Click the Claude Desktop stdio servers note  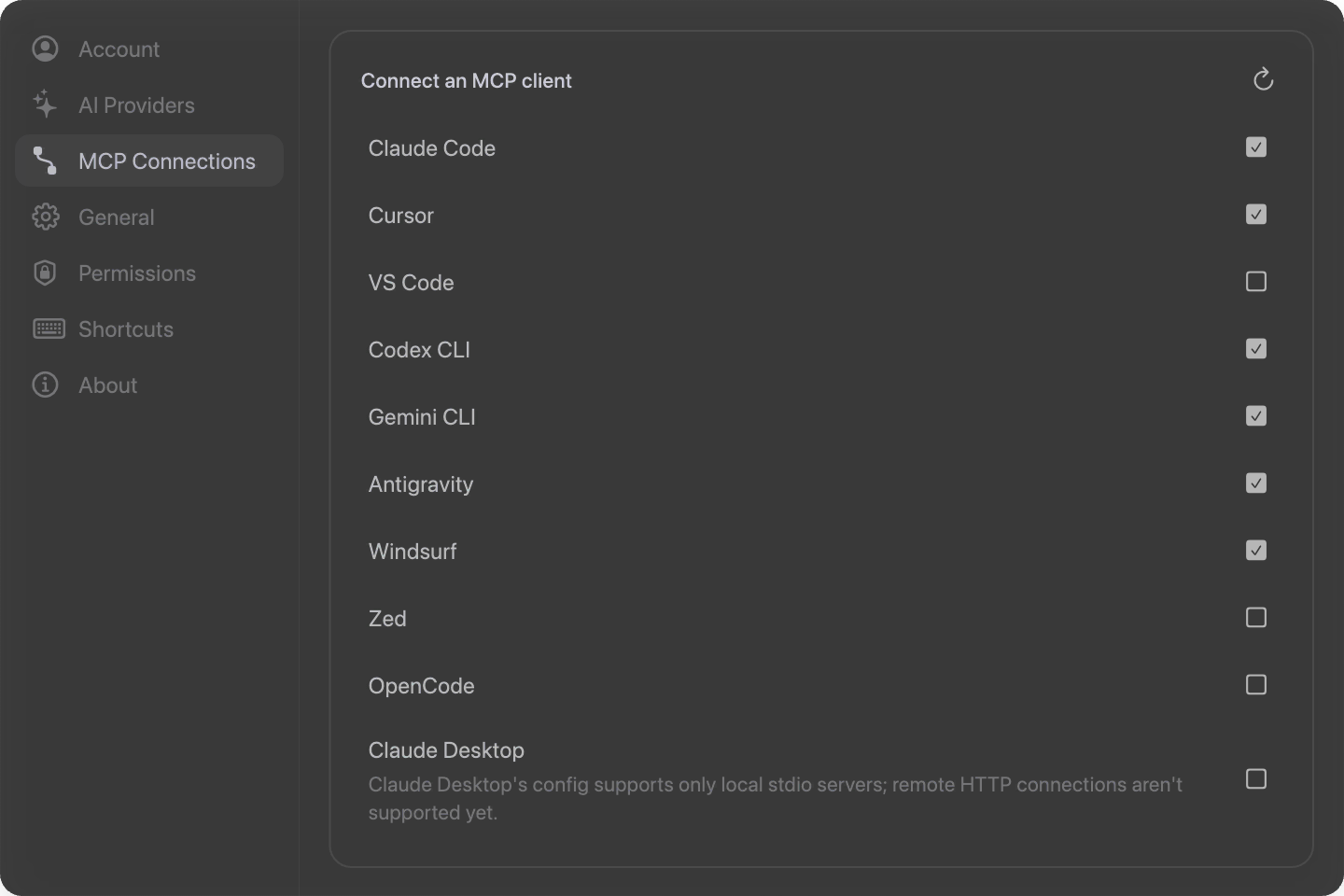click(x=776, y=798)
